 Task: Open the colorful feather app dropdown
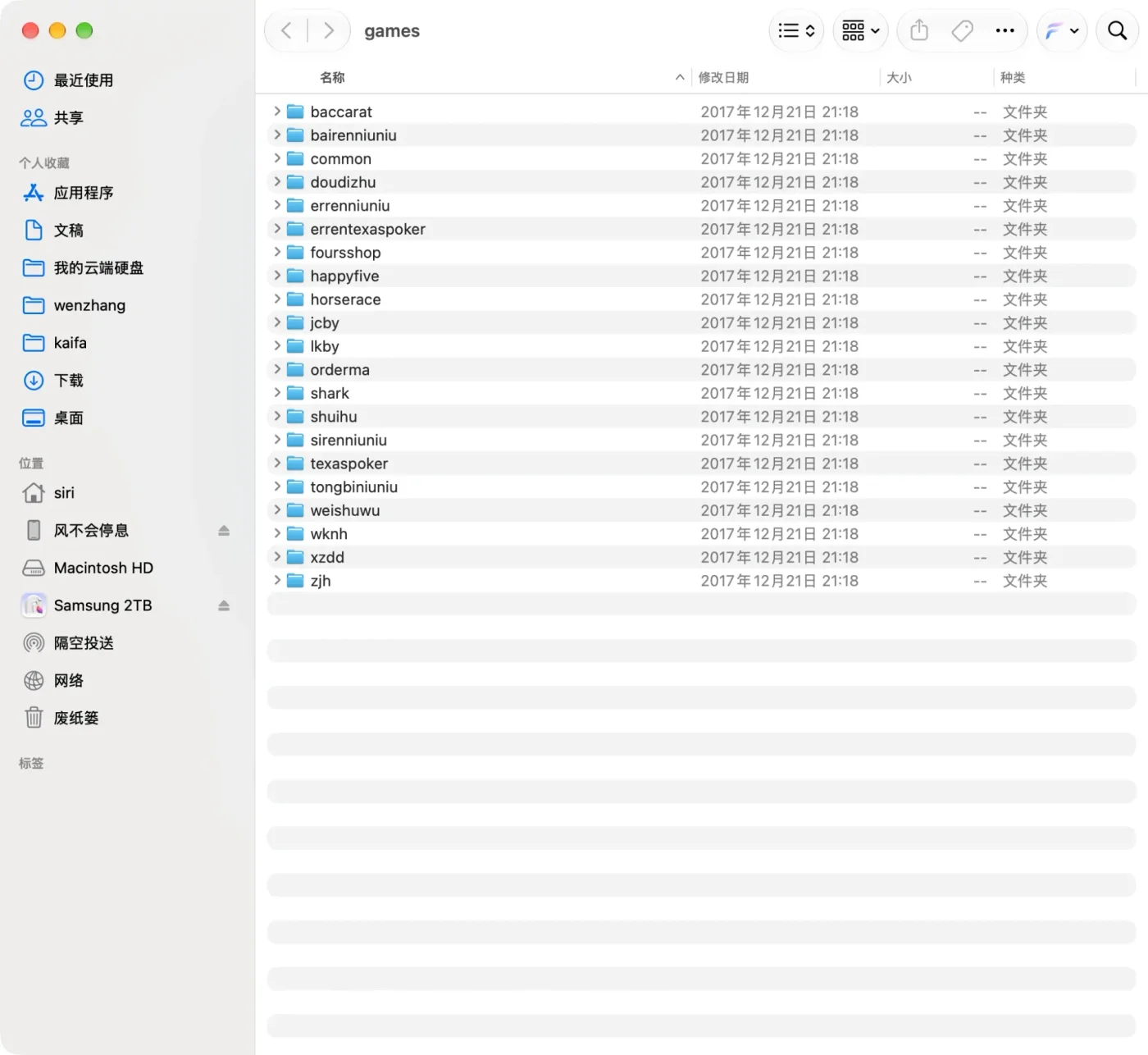tap(1062, 31)
